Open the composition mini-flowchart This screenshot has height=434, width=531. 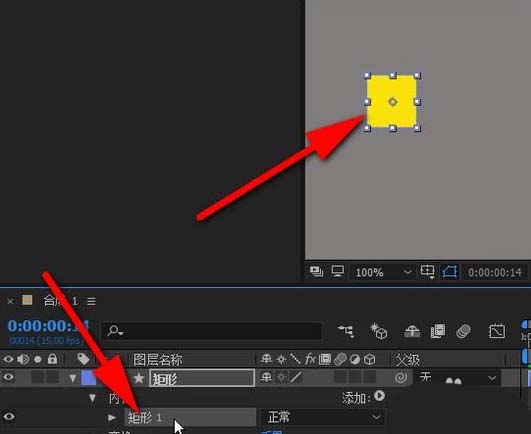coord(346,331)
